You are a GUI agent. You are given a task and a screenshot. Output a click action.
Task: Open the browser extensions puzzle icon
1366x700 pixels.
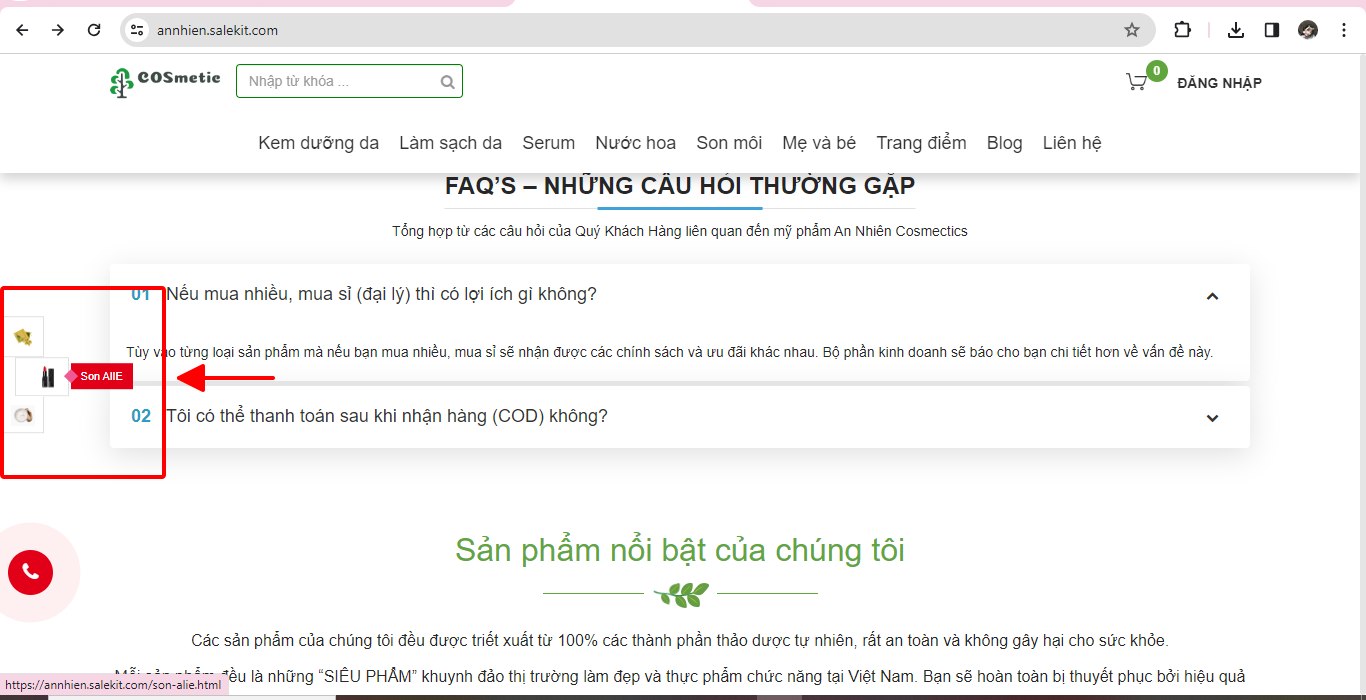pos(1182,30)
